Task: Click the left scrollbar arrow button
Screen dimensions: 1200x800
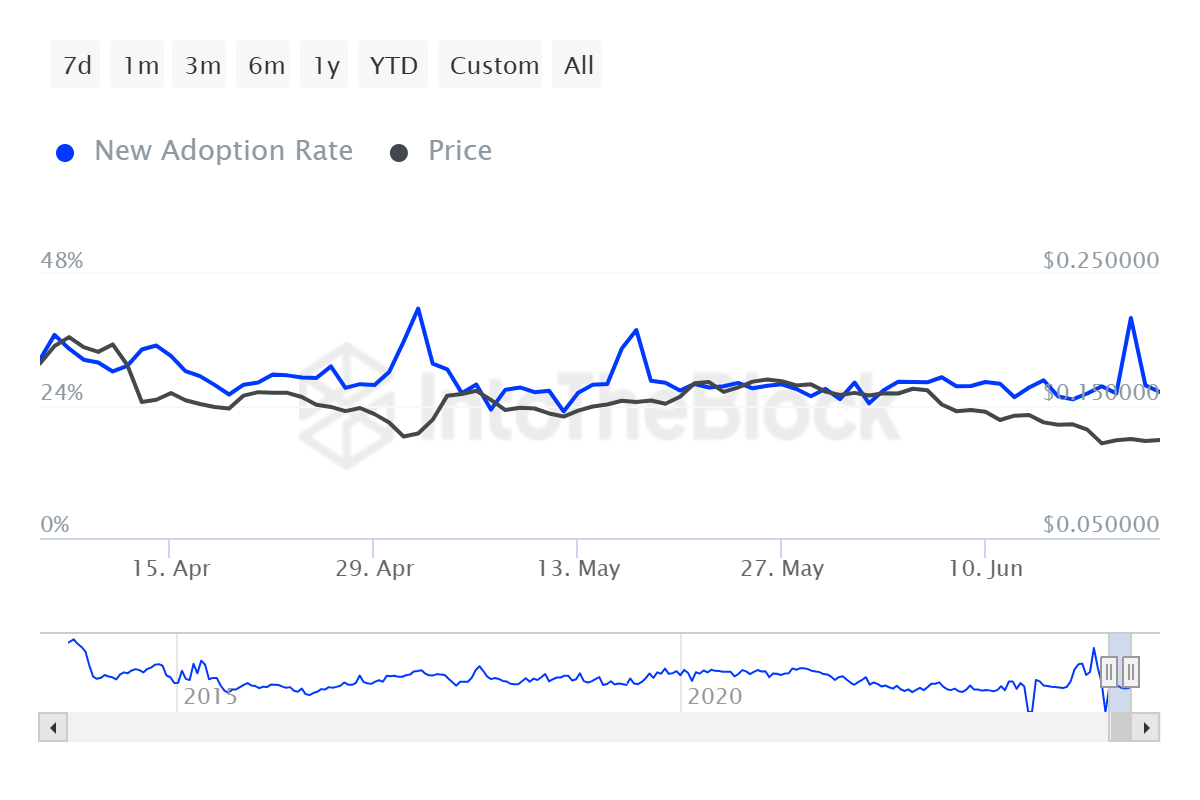Action: point(53,727)
